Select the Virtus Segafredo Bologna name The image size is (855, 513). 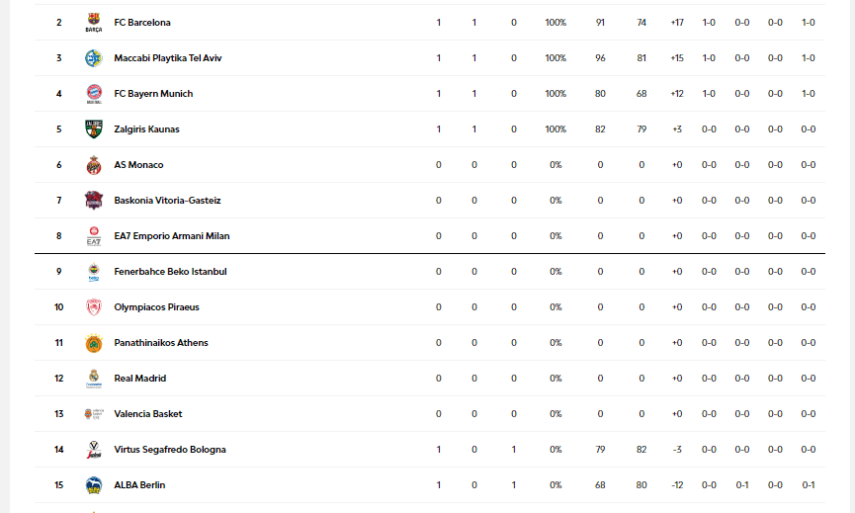tap(169, 450)
